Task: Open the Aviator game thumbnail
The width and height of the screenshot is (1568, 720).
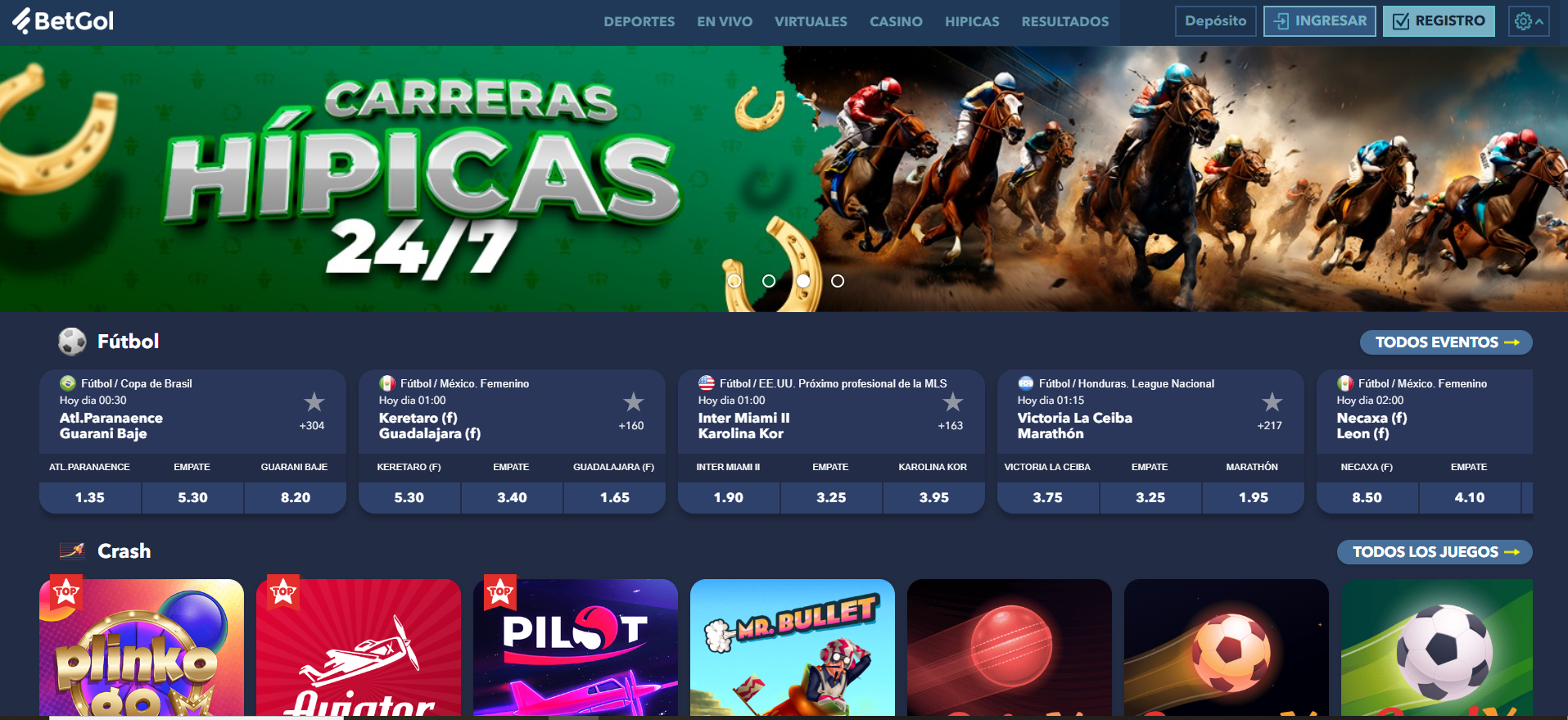Action: pyautogui.click(x=359, y=647)
